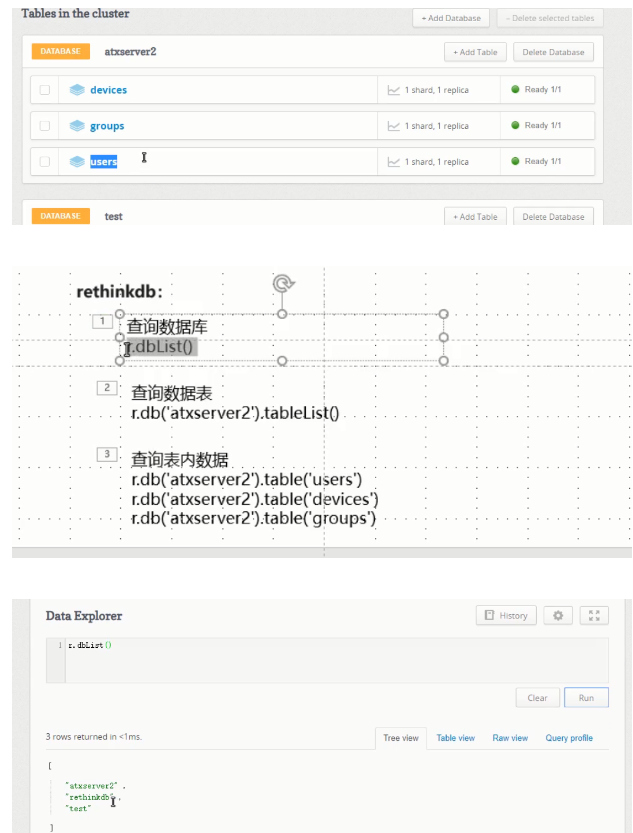Click the r.db('atxserver2').table('users') line
This screenshot has height=833, width=633.
pyautogui.click(x=246, y=479)
